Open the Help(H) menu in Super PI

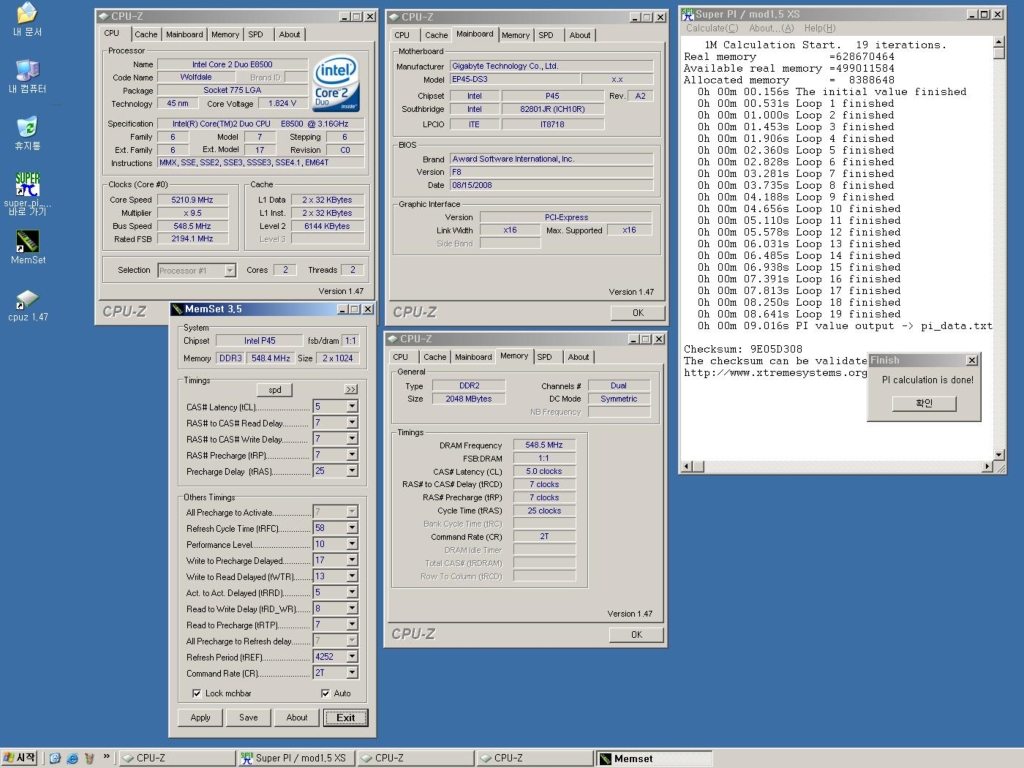tap(820, 28)
